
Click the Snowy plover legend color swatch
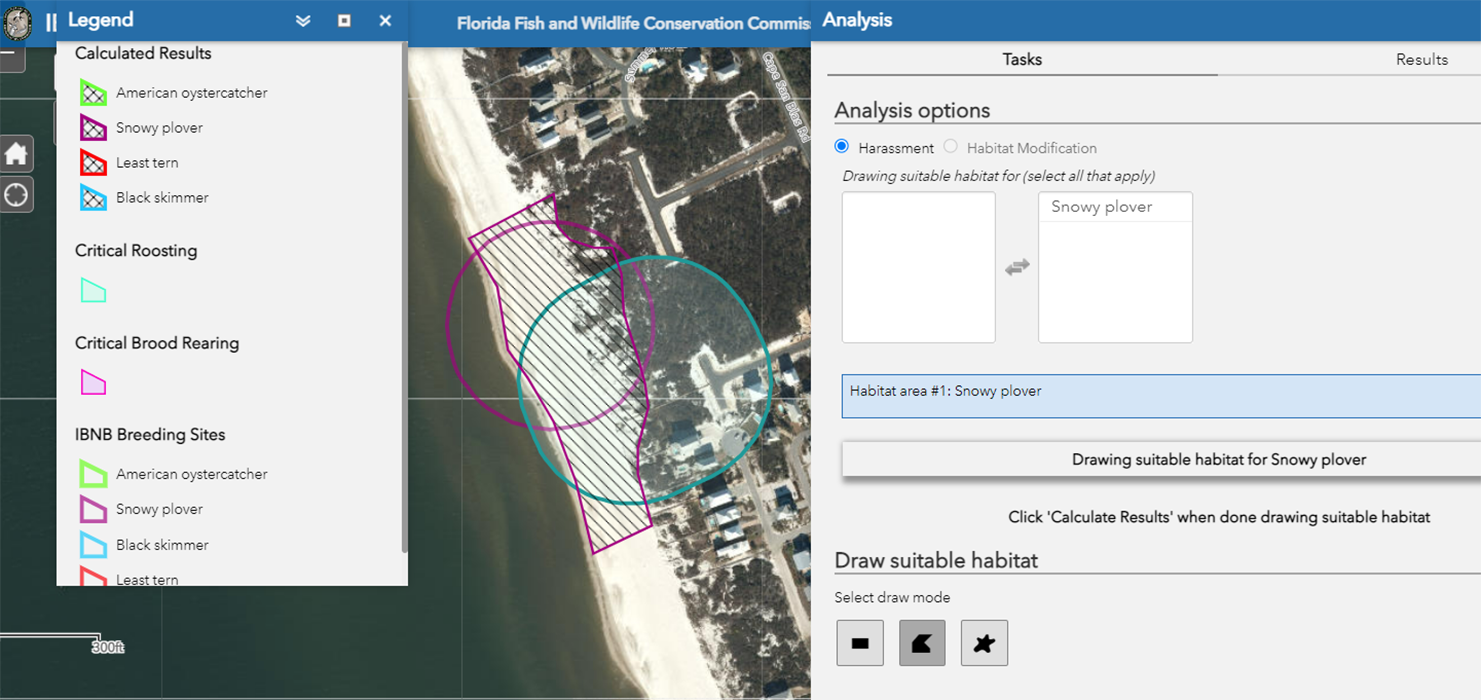coord(94,127)
